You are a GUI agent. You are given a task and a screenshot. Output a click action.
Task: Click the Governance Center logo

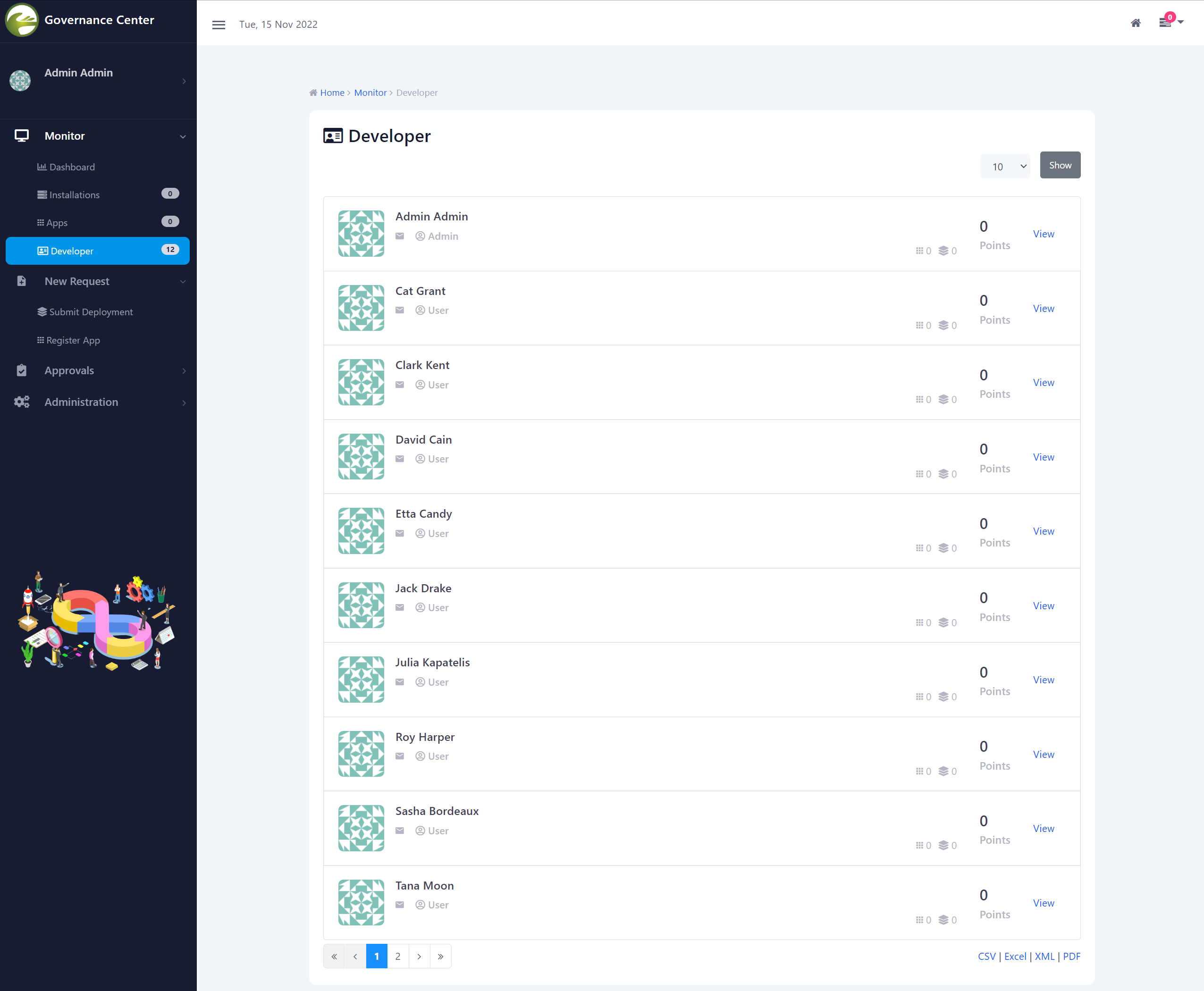(x=22, y=20)
